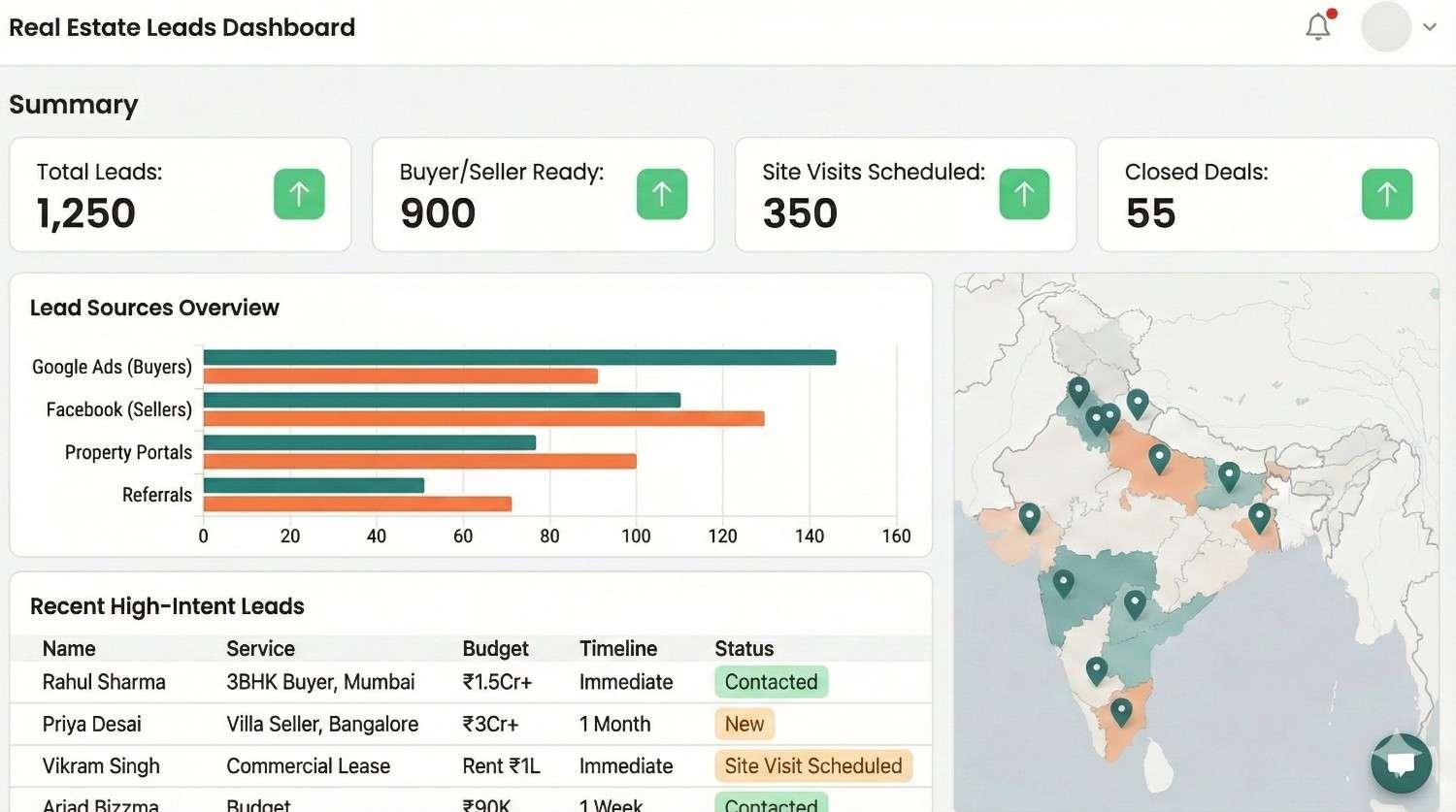Image resolution: width=1456 pixels, height=812 pixels.
Task: Click the growth arrow on Closed Deals card
Action: click(1387, 194)
